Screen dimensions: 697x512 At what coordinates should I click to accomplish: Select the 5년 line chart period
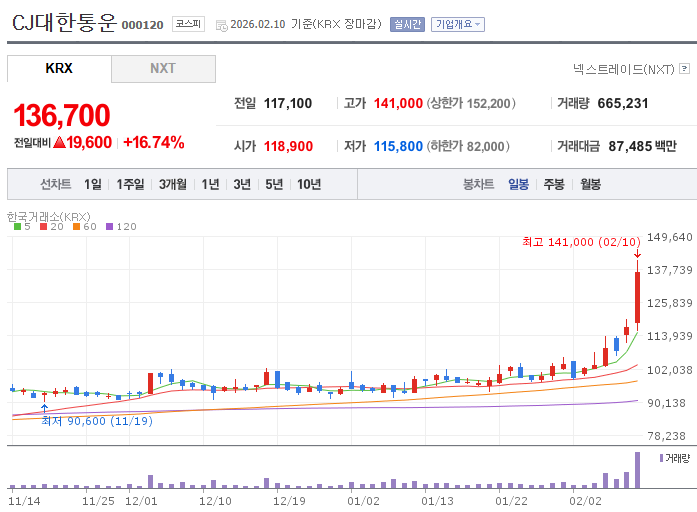(x=274, y=184)
